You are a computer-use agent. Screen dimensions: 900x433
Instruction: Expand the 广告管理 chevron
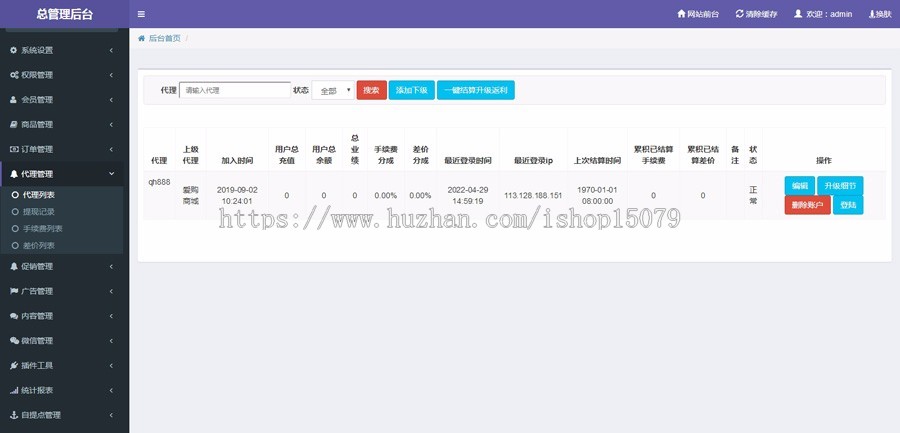point(111,291)
